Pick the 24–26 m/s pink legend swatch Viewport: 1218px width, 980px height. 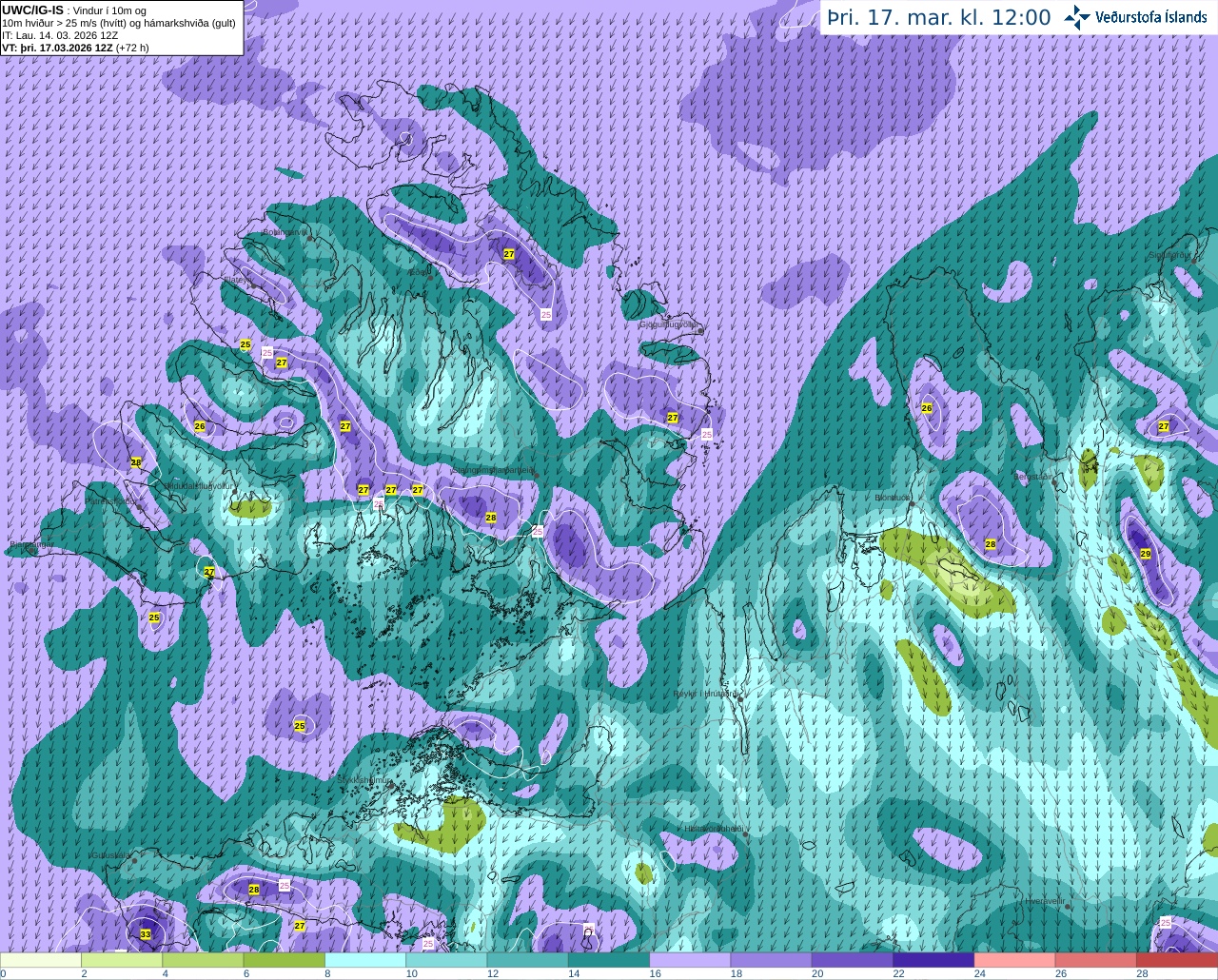point(1015,960)
